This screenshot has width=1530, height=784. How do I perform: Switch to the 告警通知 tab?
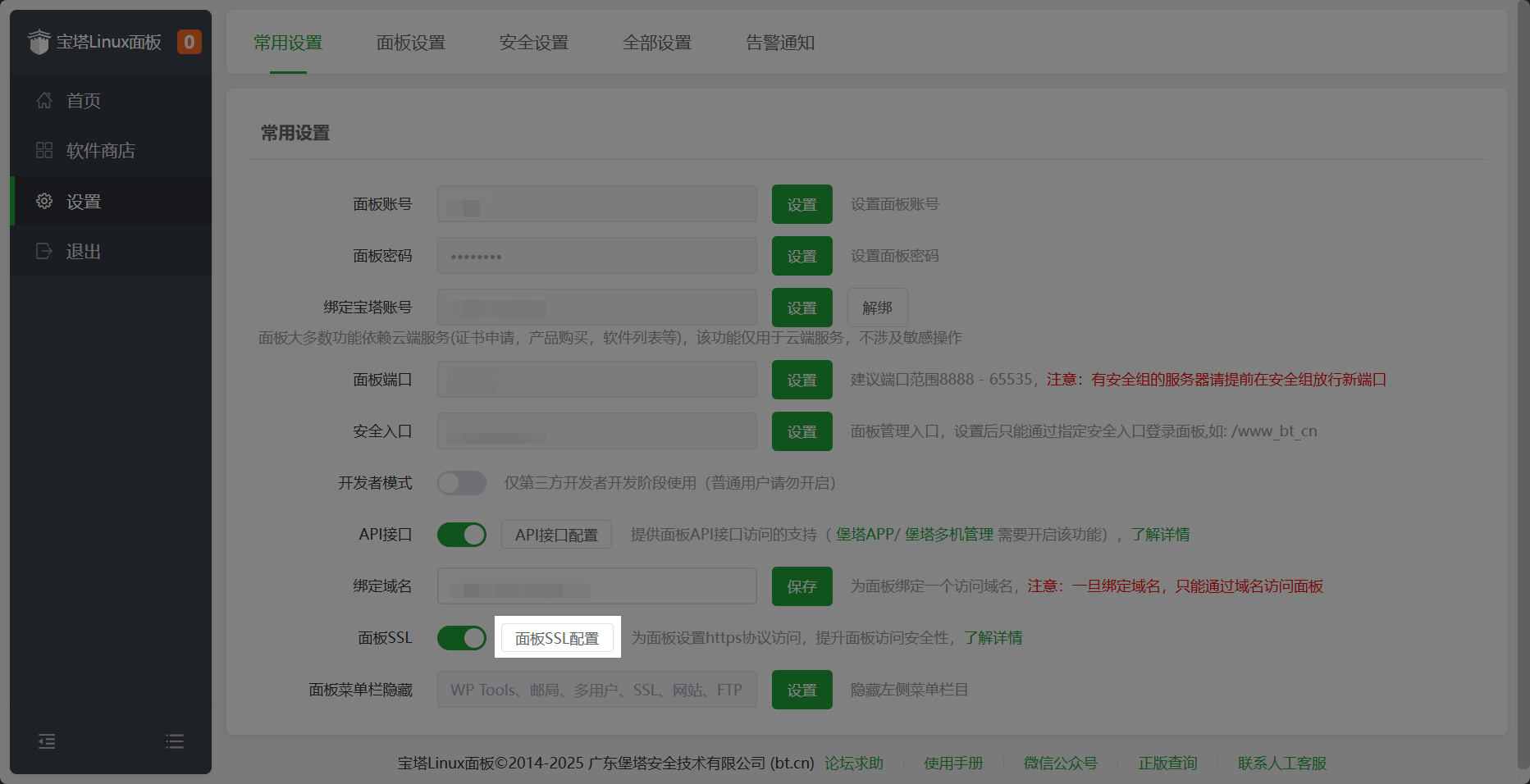(x=779, y=43)
